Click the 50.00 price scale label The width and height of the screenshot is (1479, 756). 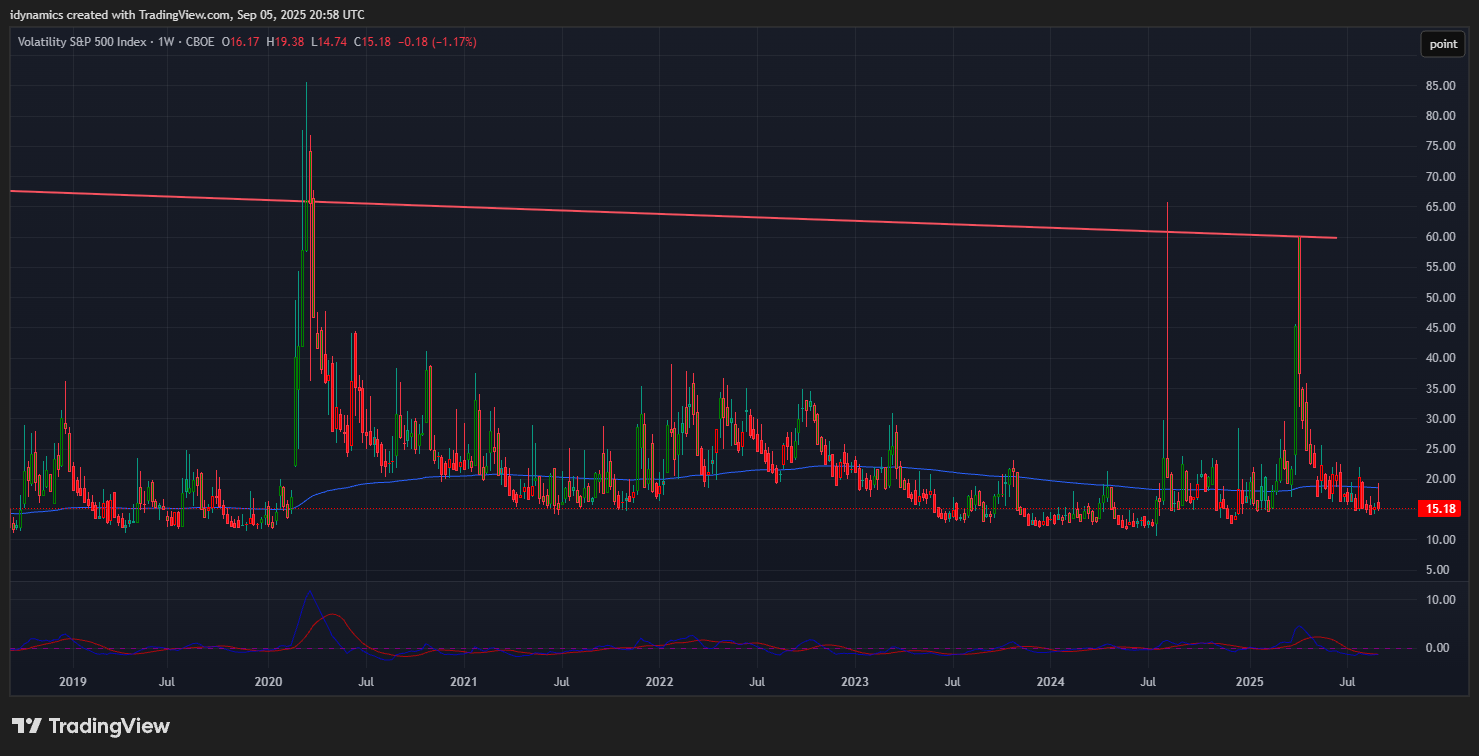(x=1440, y=298)
